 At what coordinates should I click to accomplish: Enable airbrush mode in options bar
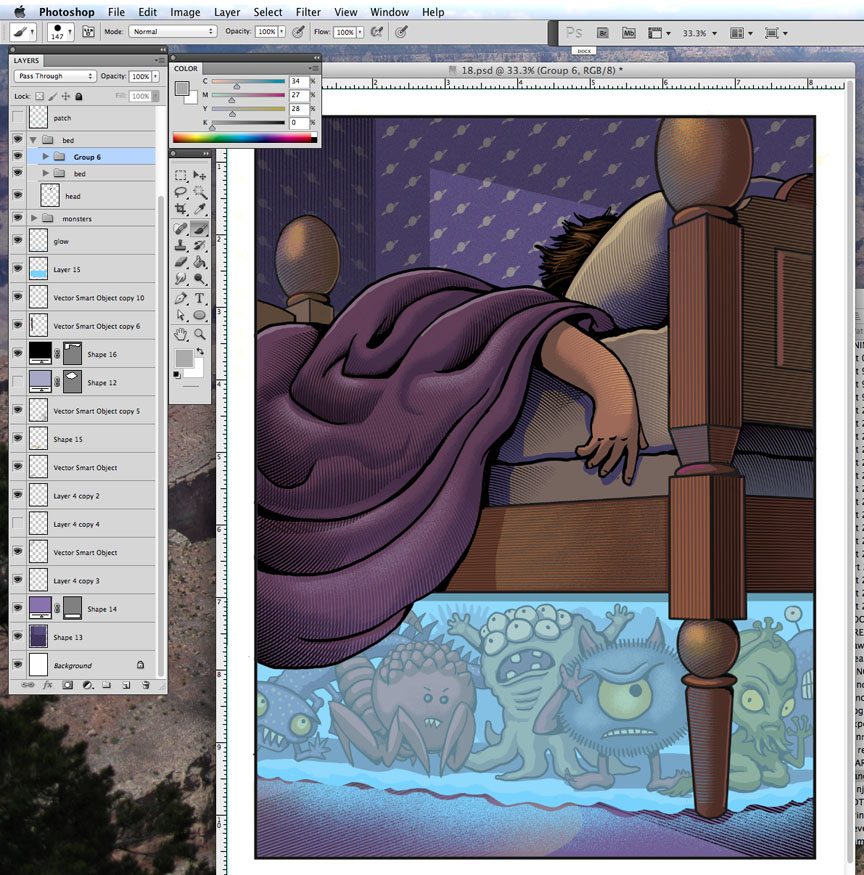click(x=377, y=32)
